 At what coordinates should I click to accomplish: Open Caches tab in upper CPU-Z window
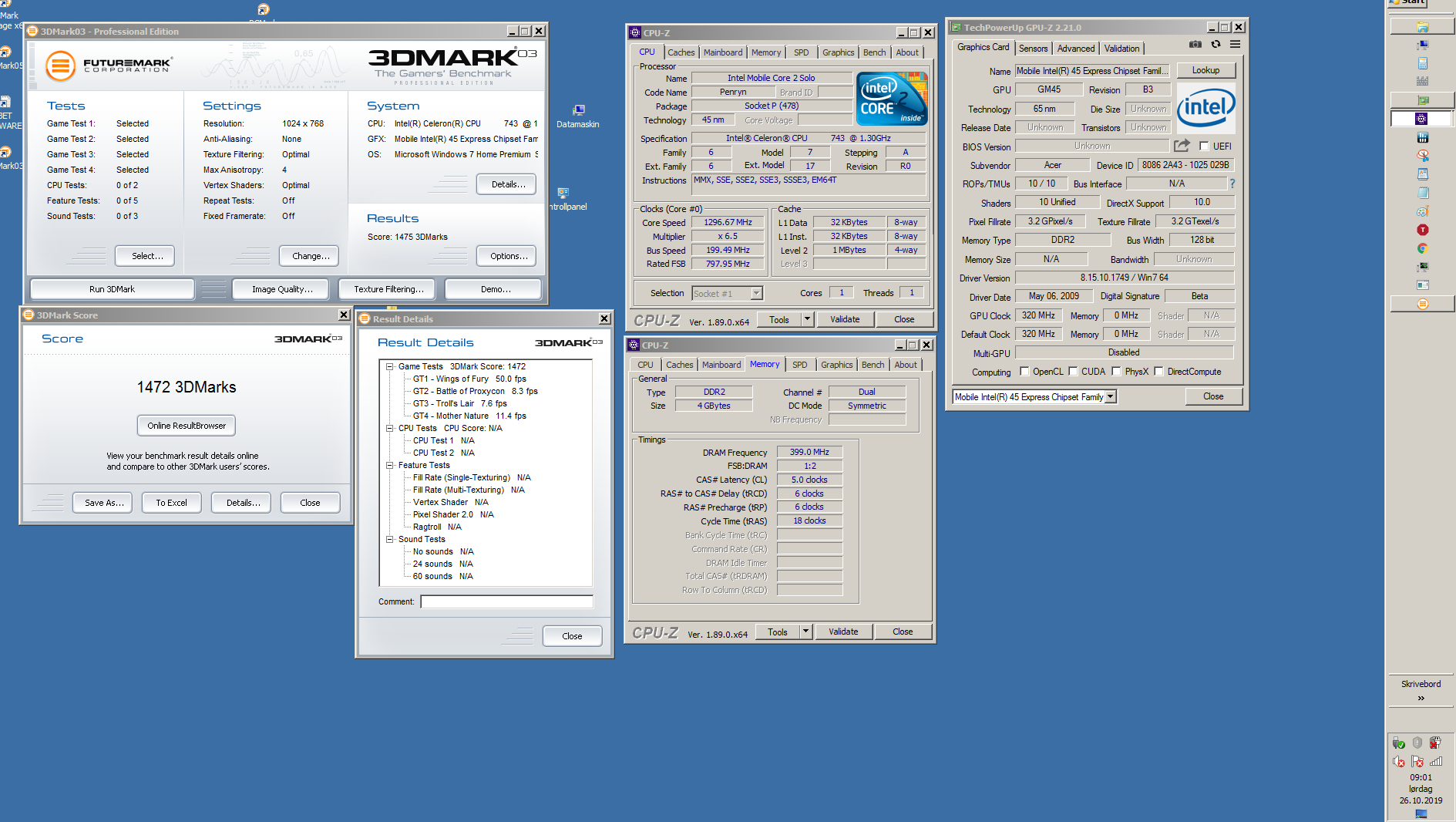click(x=681, y=52)
